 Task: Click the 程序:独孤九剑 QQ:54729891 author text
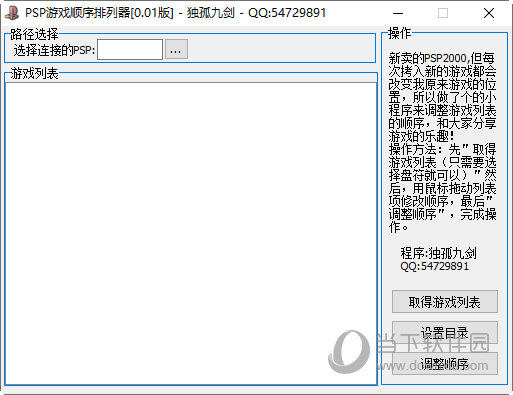pyautogui.click(x=439, y=259)
